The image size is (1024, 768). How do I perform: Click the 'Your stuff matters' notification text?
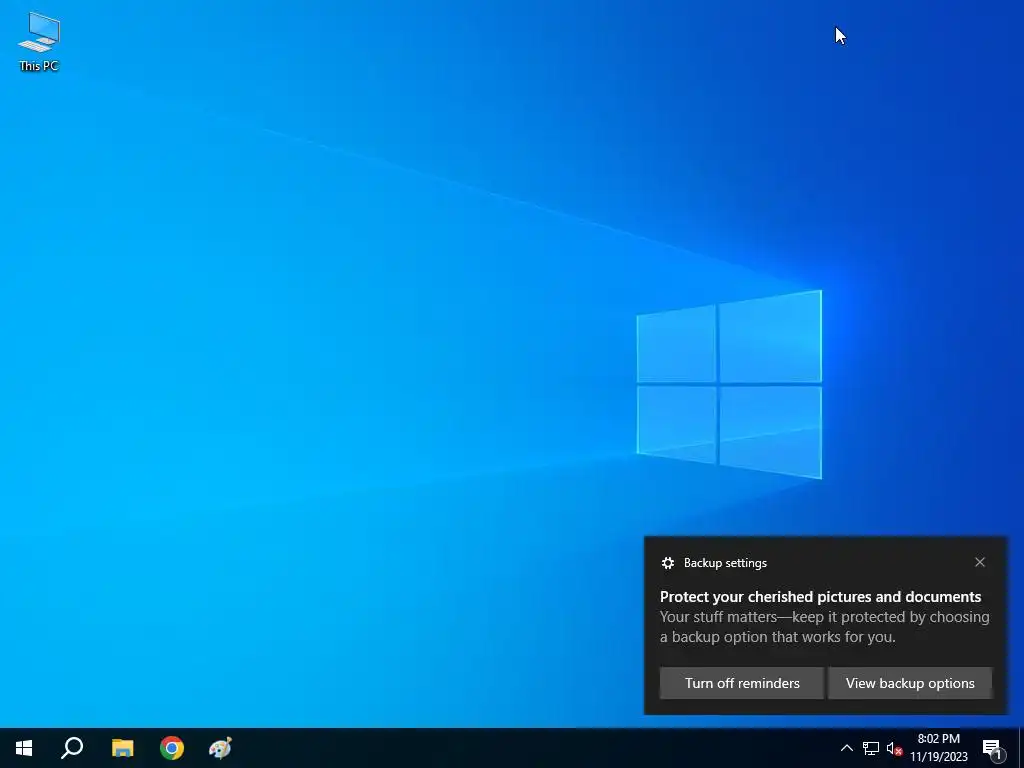[x=824, y=627]
